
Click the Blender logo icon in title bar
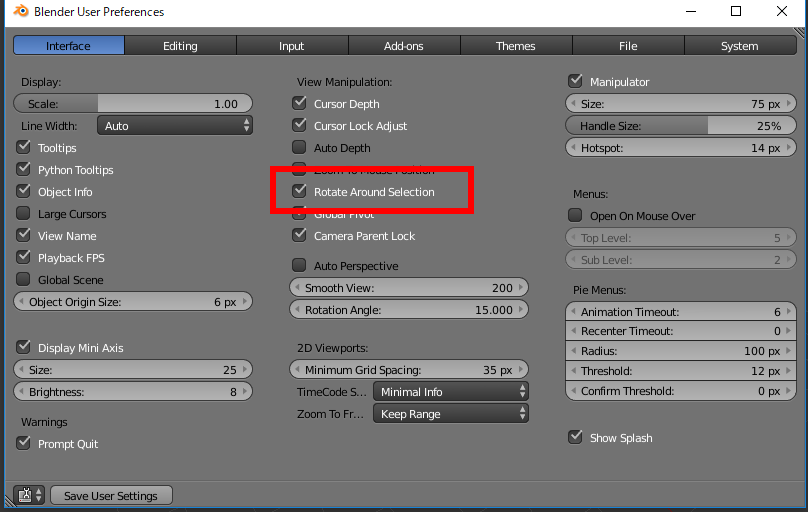pos(21,11)
